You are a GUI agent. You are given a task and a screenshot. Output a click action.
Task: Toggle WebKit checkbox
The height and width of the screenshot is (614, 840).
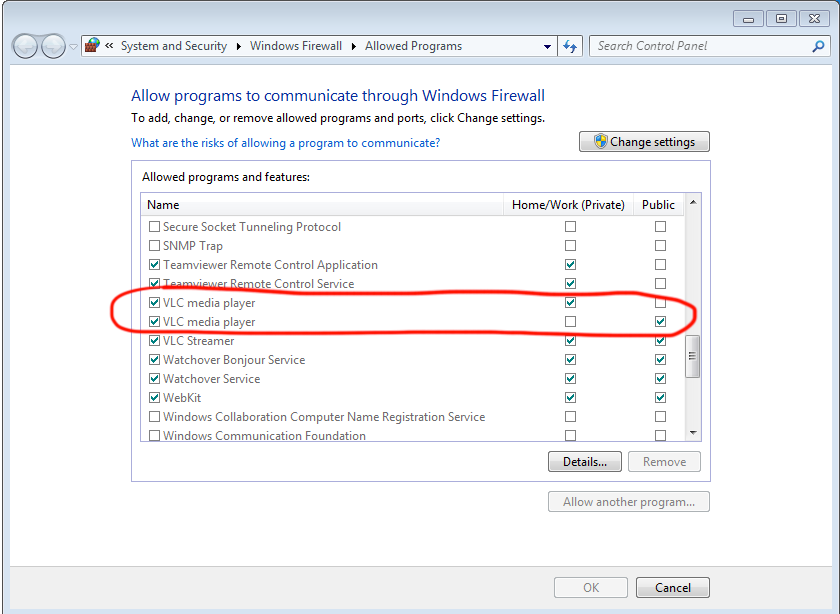click(154, 398)
